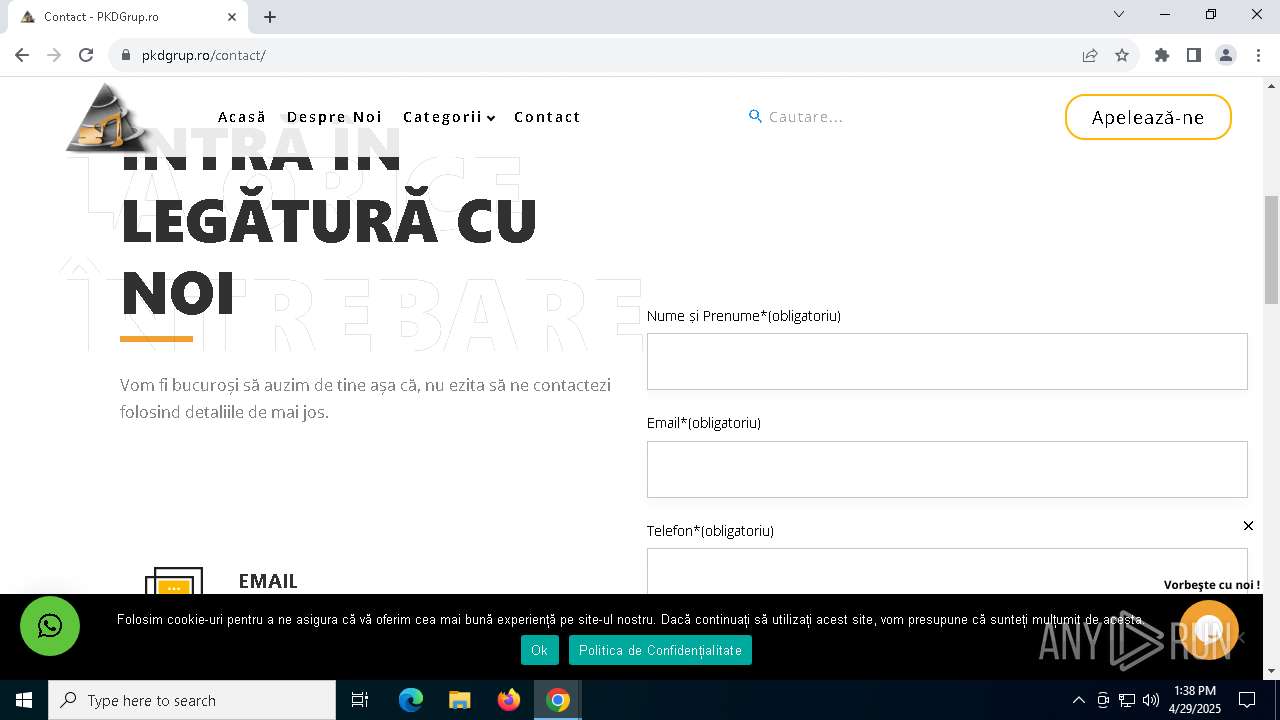Click the address bar URL
This screenshot has height=720, width=1280.
click(204, 55)
